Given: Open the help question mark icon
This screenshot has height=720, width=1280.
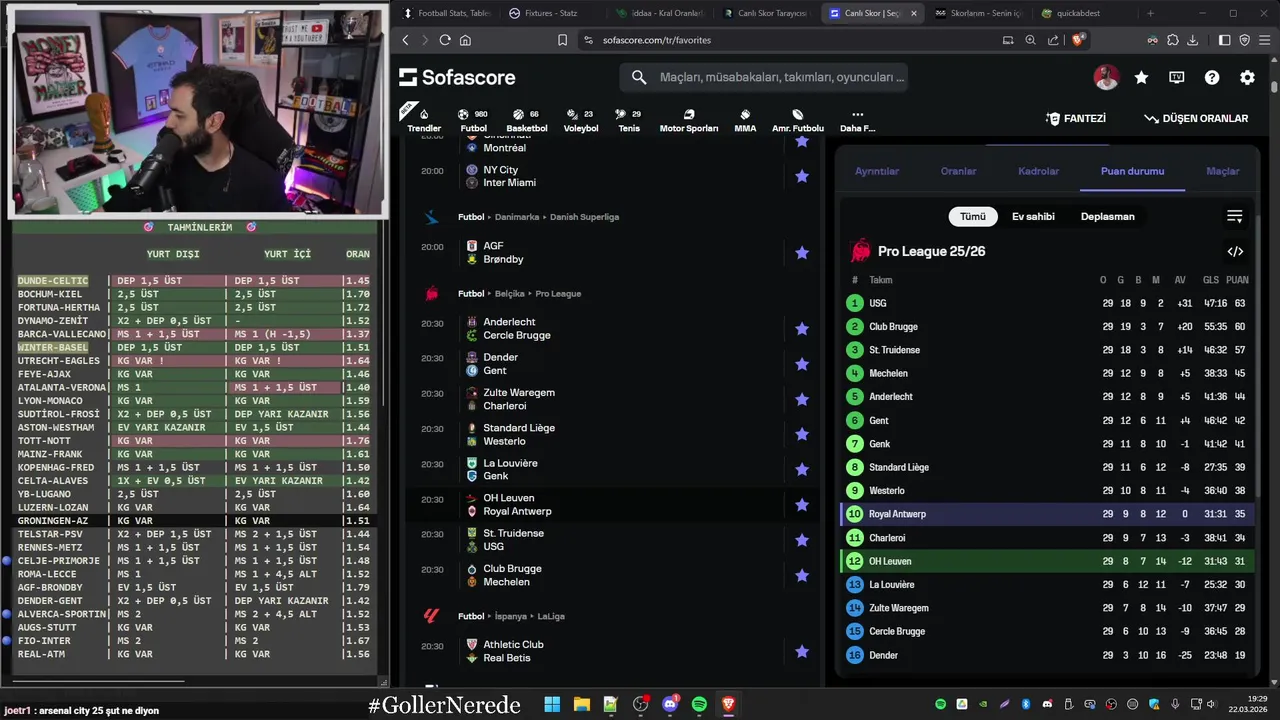Looking at the screenshot, I should pos(1212,77).
